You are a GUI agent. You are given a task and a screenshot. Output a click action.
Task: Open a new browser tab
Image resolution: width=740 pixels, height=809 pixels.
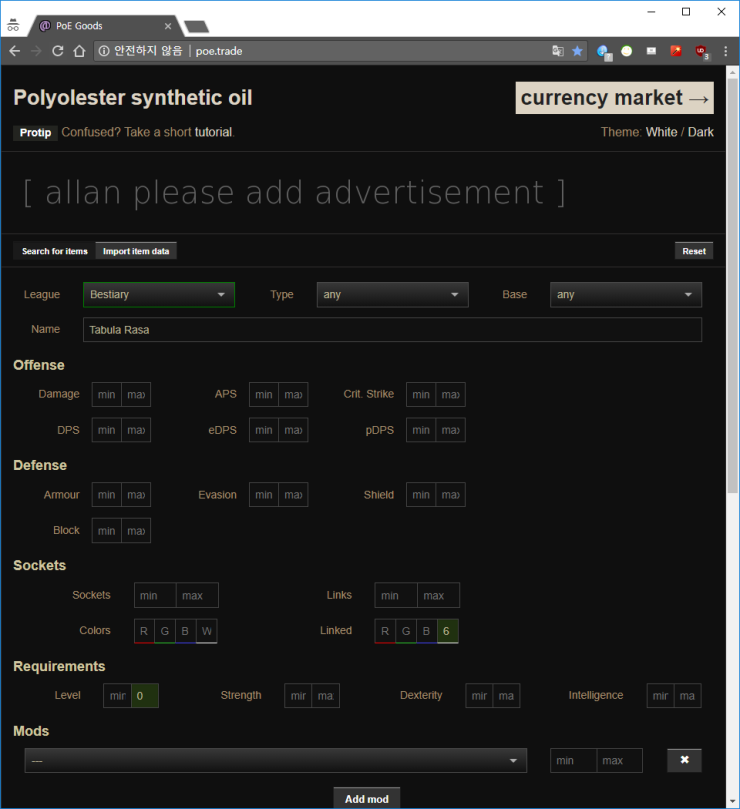[x=196, y=26]
